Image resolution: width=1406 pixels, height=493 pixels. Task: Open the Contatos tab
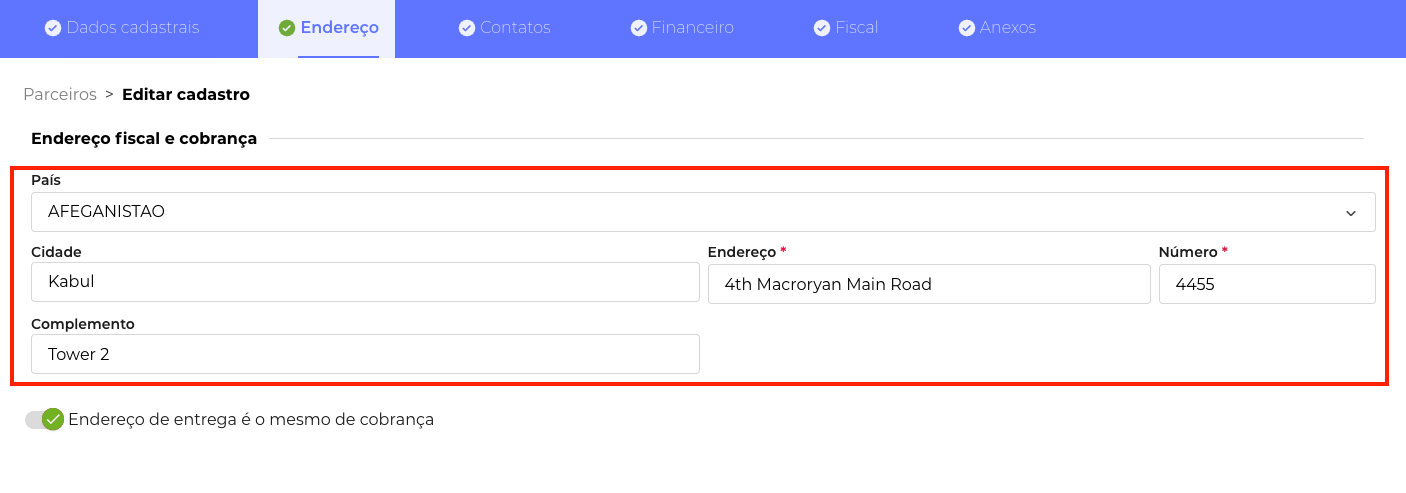pyautogui.click(x=515, y=28)
